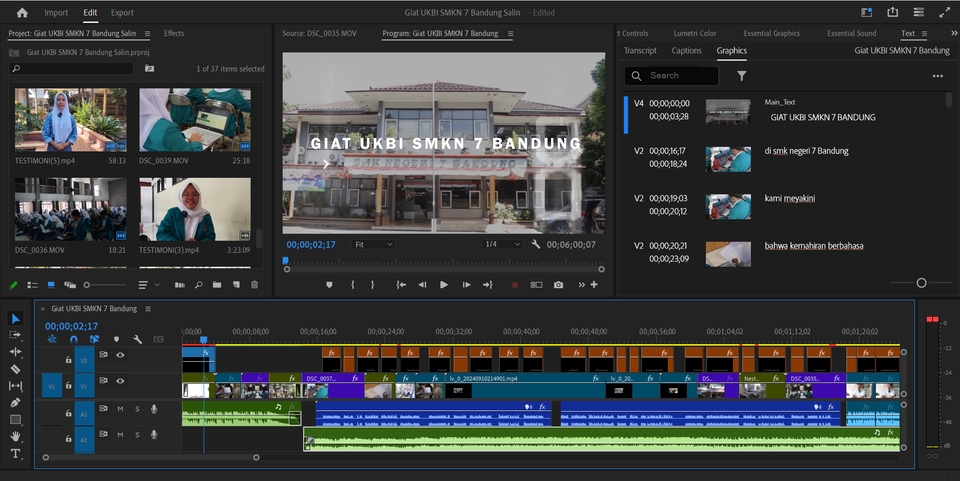Go to the Home screen icon

[x=22, y=12]
